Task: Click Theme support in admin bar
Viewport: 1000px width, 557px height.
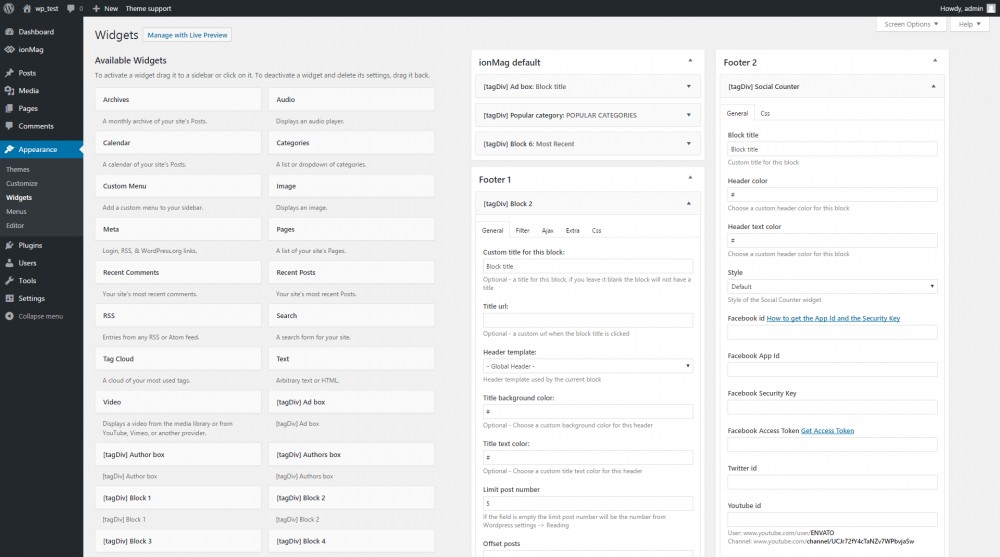Action: pyautogui.click(x=148, y=8)
